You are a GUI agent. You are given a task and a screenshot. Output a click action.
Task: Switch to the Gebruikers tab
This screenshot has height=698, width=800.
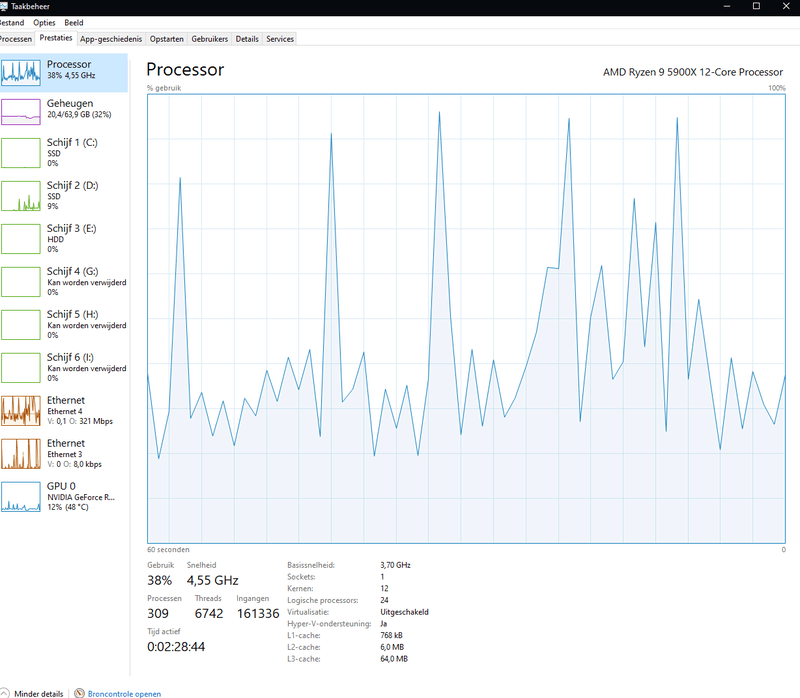click(209, 39)
